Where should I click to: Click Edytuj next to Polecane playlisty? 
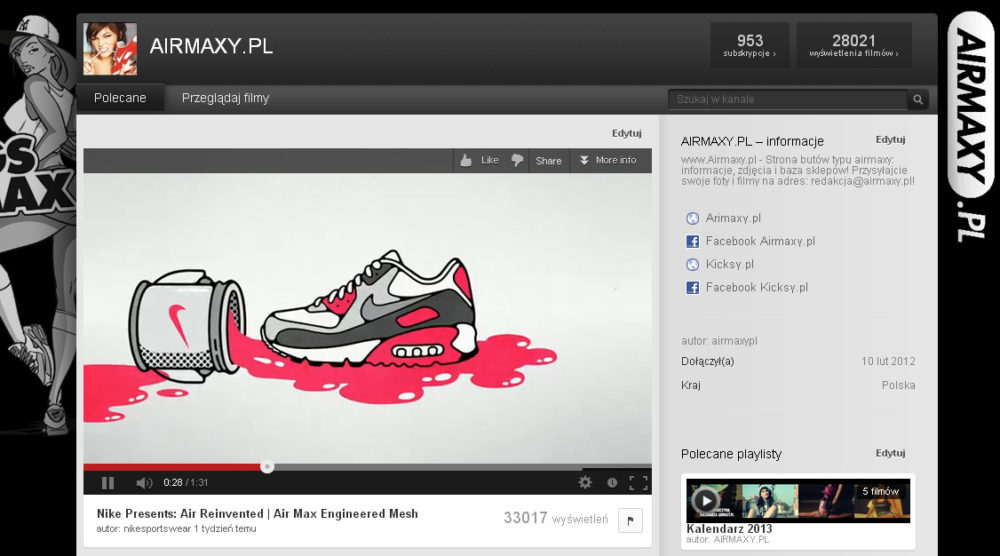pyautogui.click(x=890, y=453)
